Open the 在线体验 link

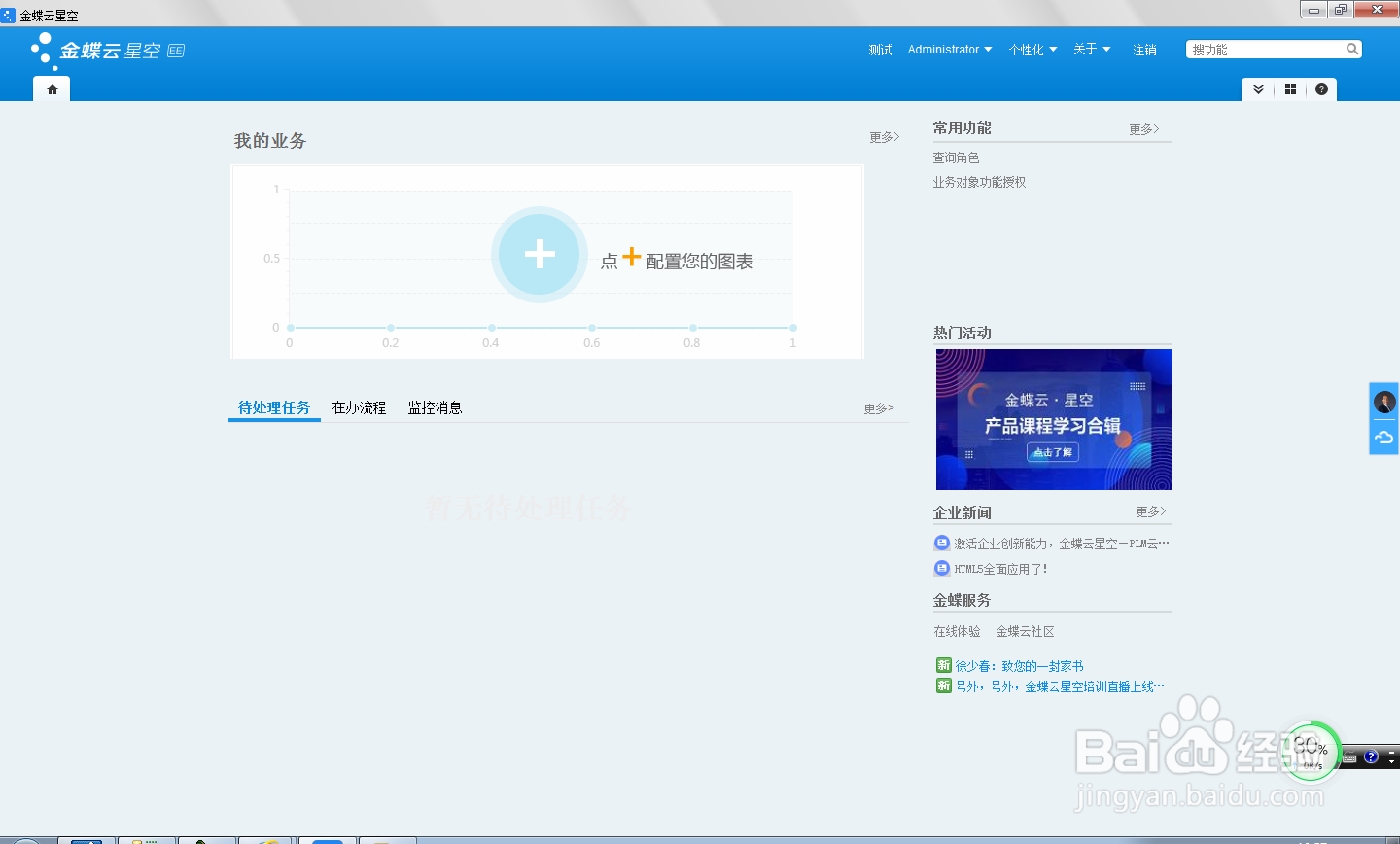pyautogui.click(x=957, y=631)
